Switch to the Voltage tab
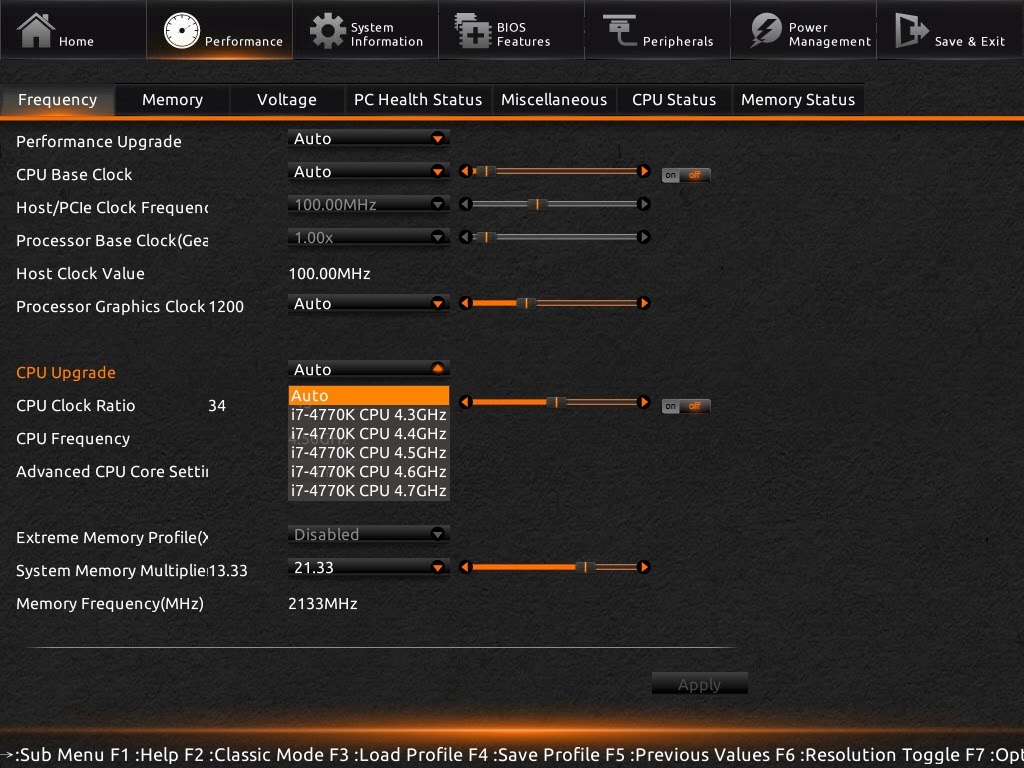1024x768 pixels. tap(287, 100)
